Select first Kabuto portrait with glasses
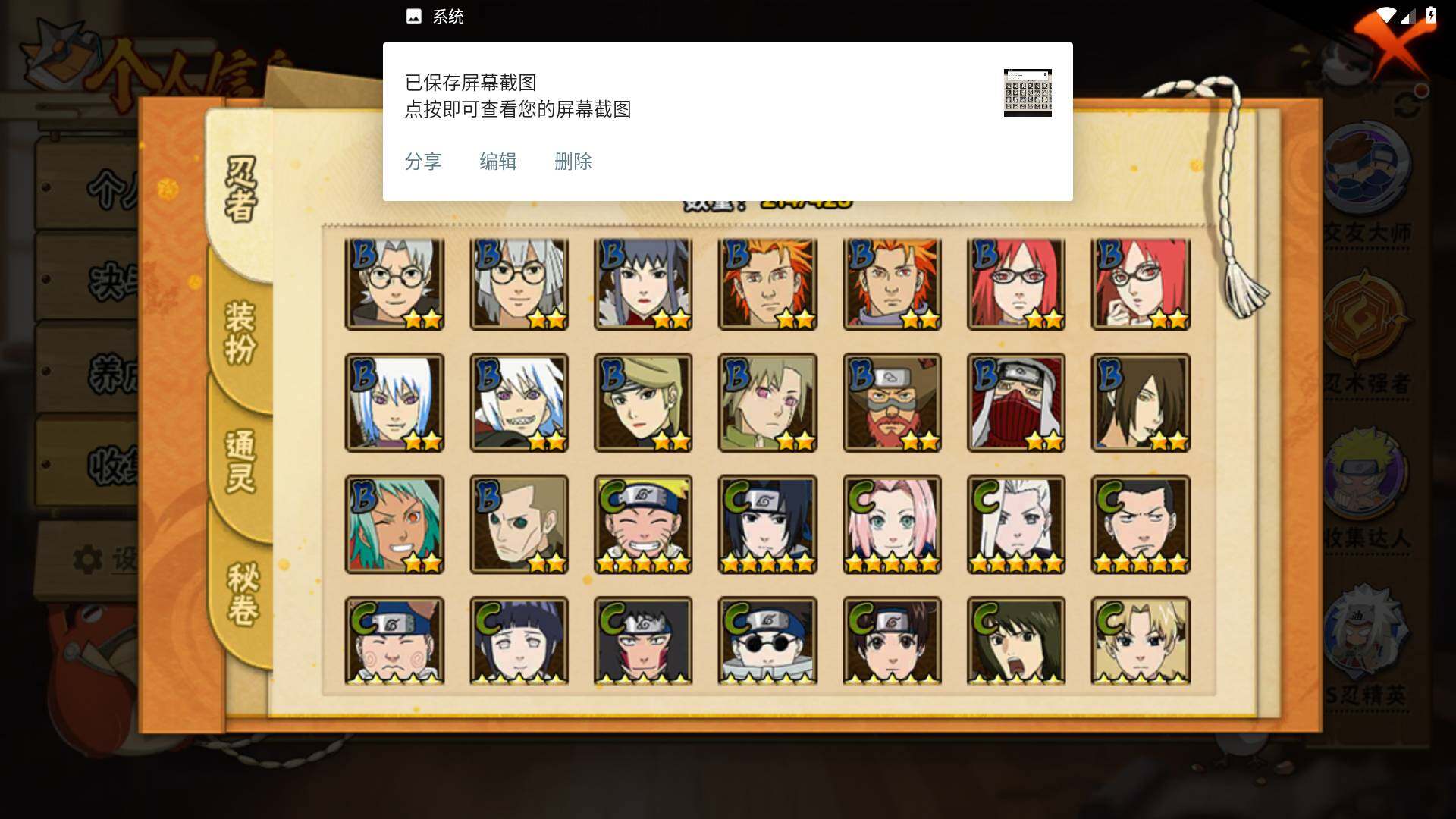This screenshot has width=1456, height=819. point(394,284)
